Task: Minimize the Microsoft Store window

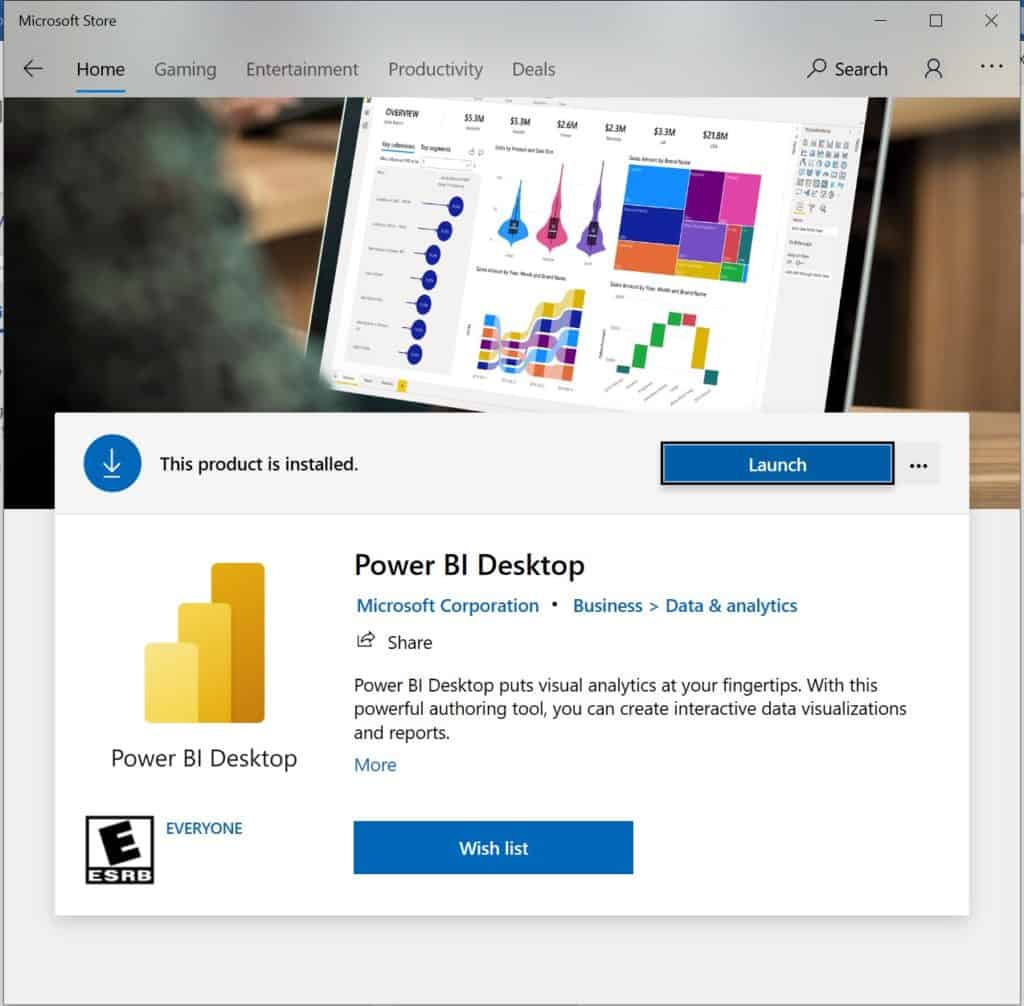Action: tap(880, 21)
